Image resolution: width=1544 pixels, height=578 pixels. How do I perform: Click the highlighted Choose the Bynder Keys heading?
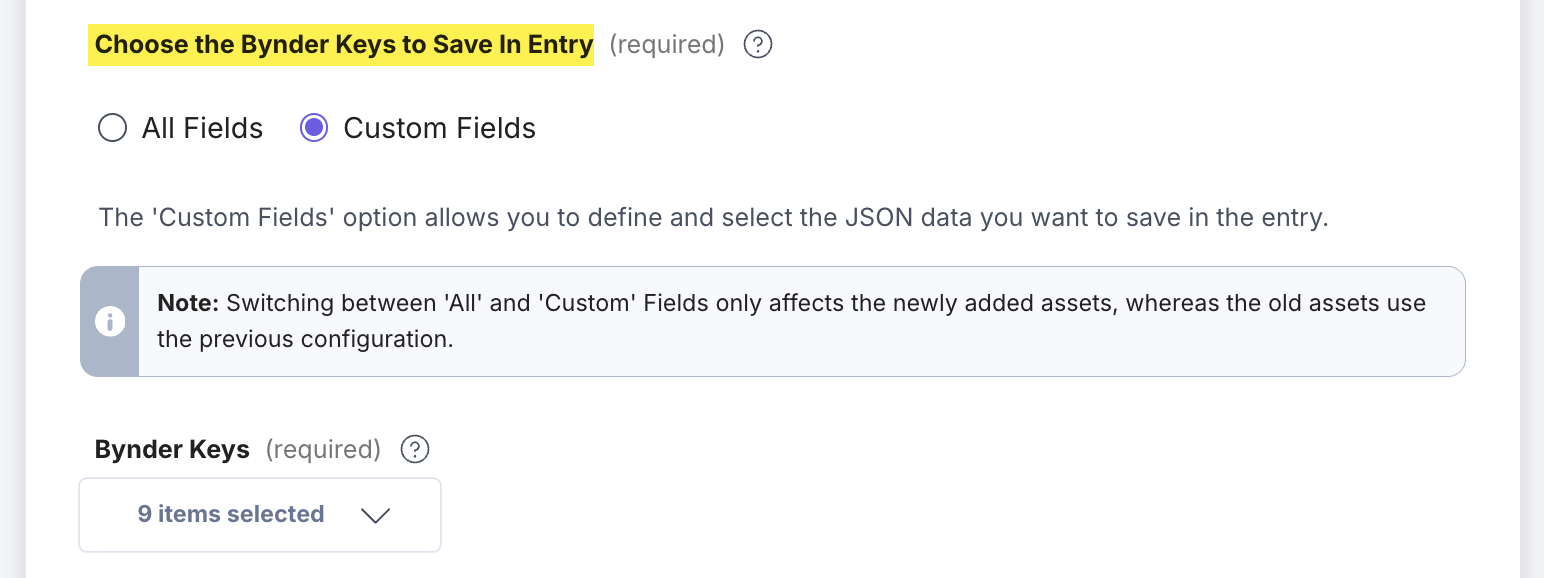(x=342, y=44)
